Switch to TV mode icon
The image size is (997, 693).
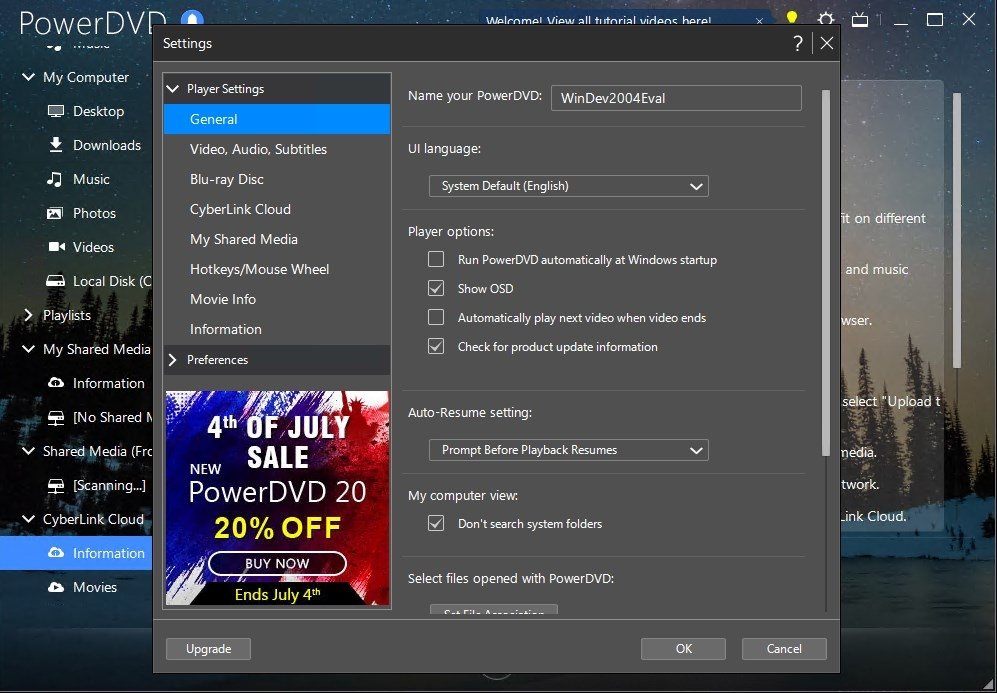(860, 20)
